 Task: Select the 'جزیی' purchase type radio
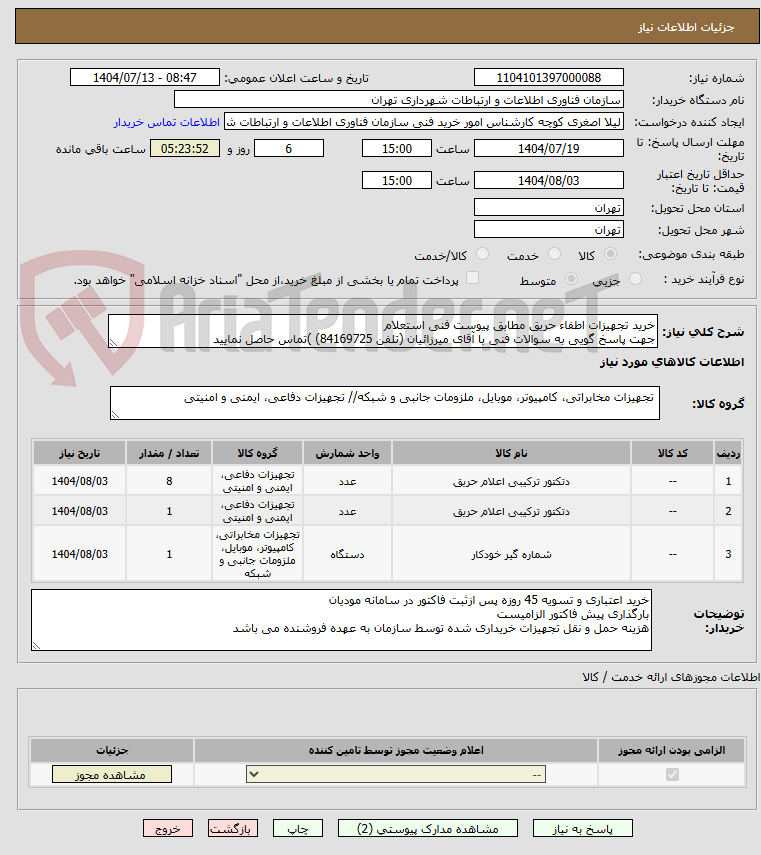[x=635, y=279]
